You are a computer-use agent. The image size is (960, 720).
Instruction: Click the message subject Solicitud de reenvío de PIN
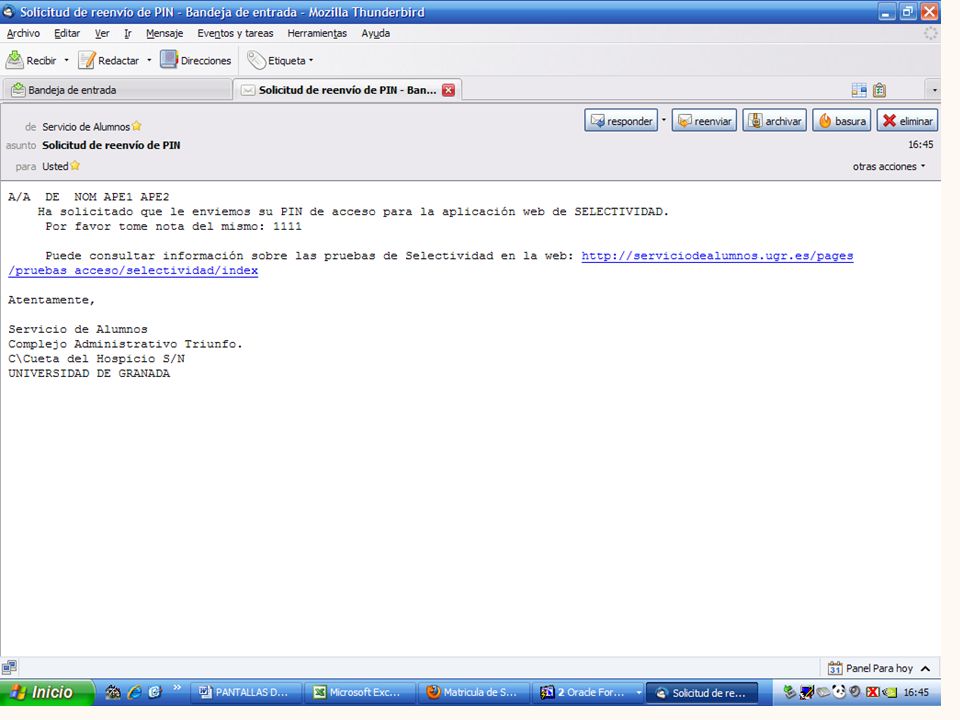pyautogui.click(x=111, y=146)
